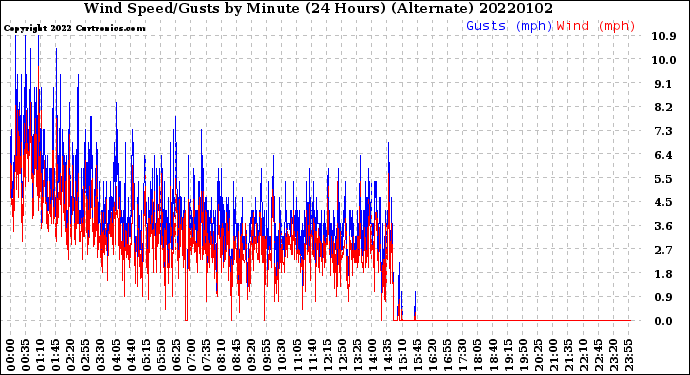The width and height of the screenshot is (690, 375).
Task: Click y-axis label 7.3
Action: [x=664, y=131]
